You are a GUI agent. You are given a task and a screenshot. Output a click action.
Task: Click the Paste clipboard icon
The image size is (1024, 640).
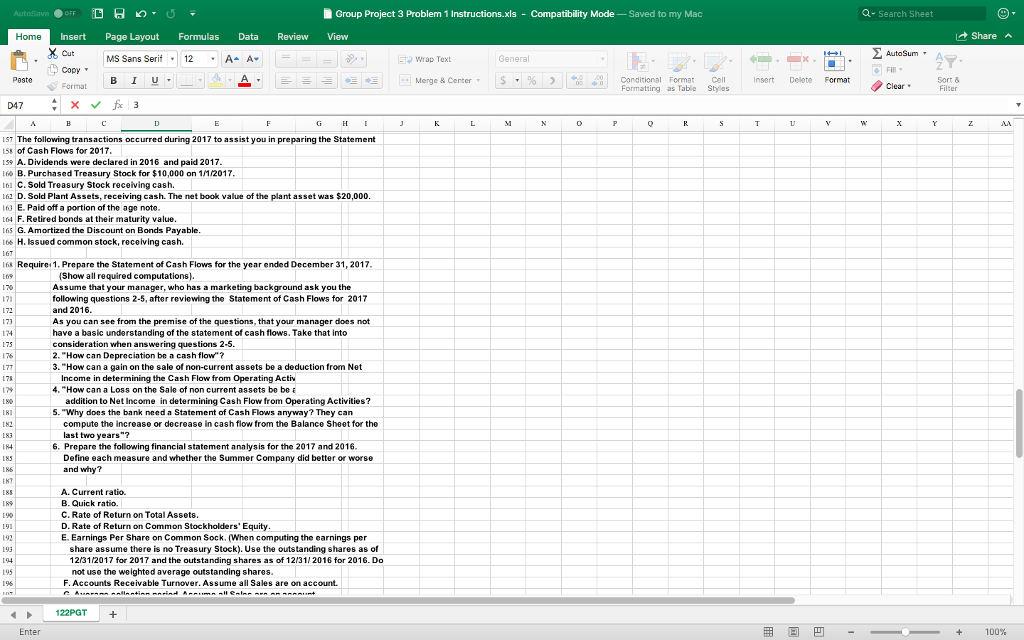(20, 62)
